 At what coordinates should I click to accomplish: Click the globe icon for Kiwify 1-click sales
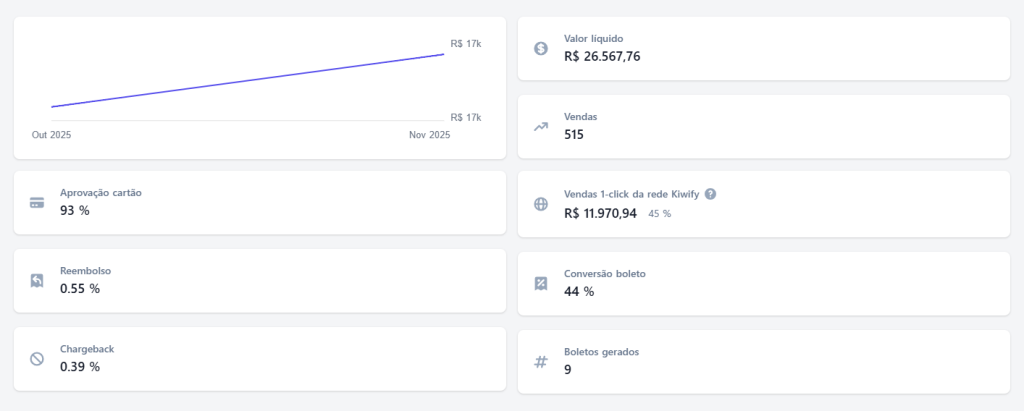coord(541,204)
